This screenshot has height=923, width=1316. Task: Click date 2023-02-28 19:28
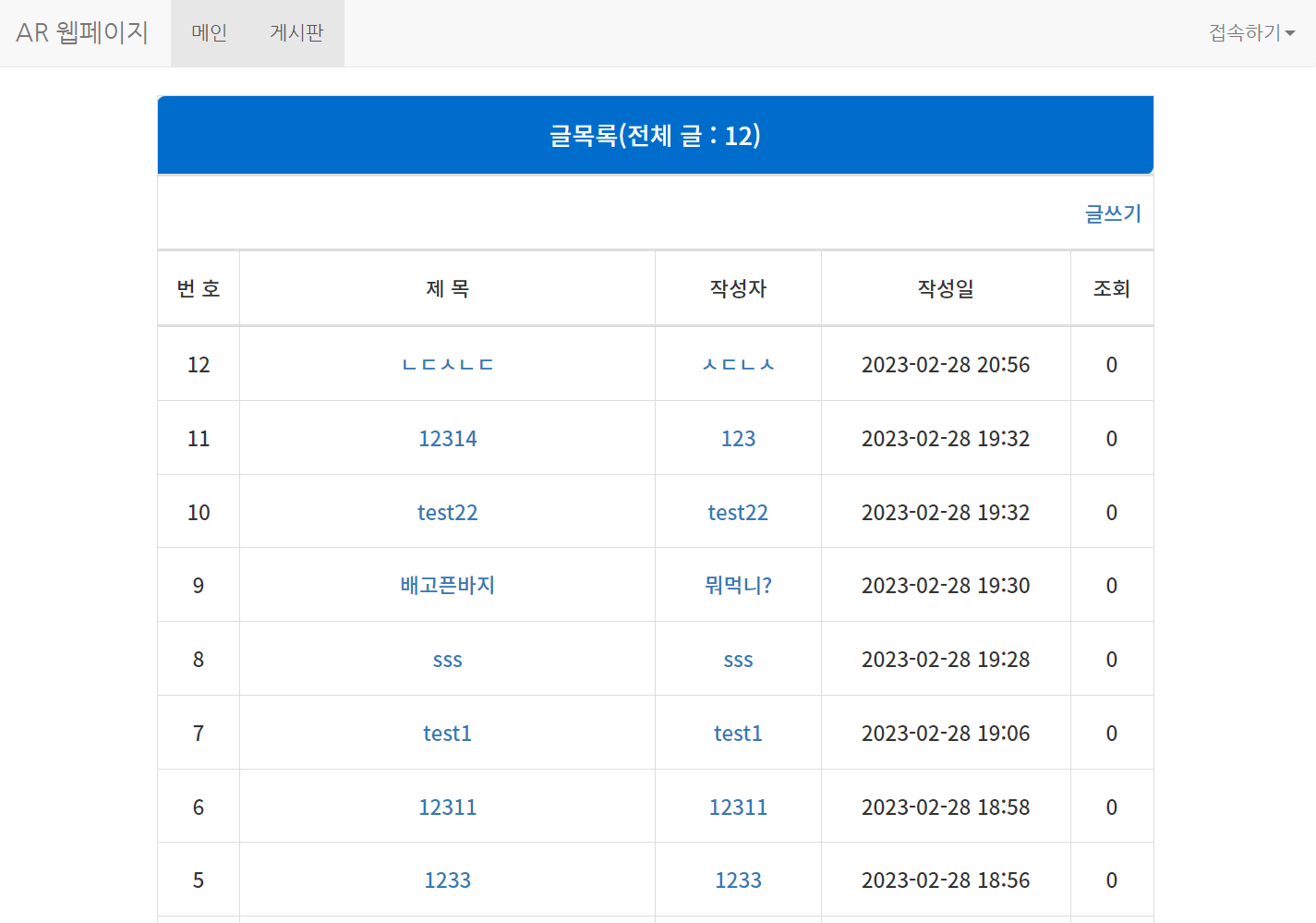point(946,659)
